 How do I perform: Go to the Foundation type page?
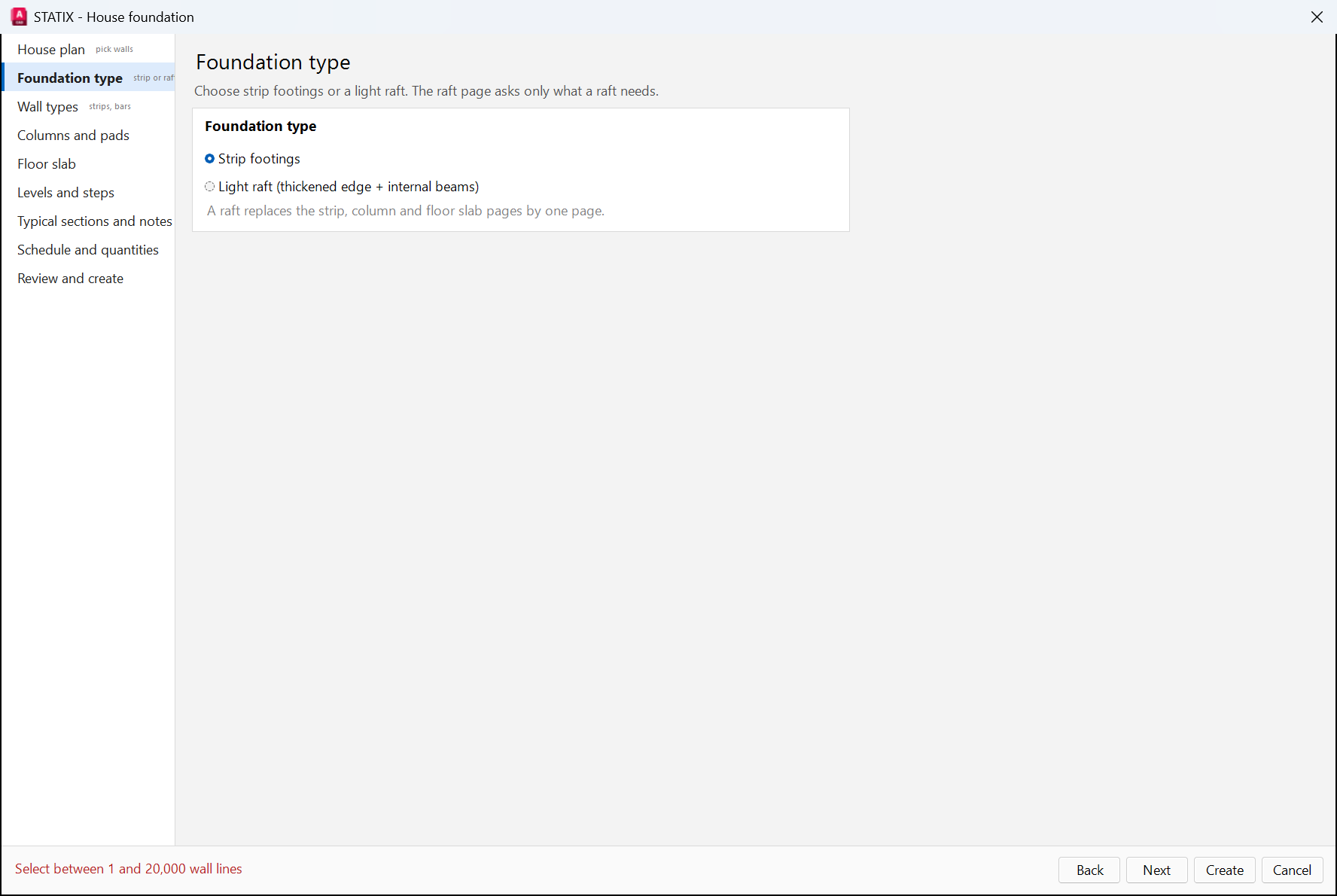click(x=89, y=78)
